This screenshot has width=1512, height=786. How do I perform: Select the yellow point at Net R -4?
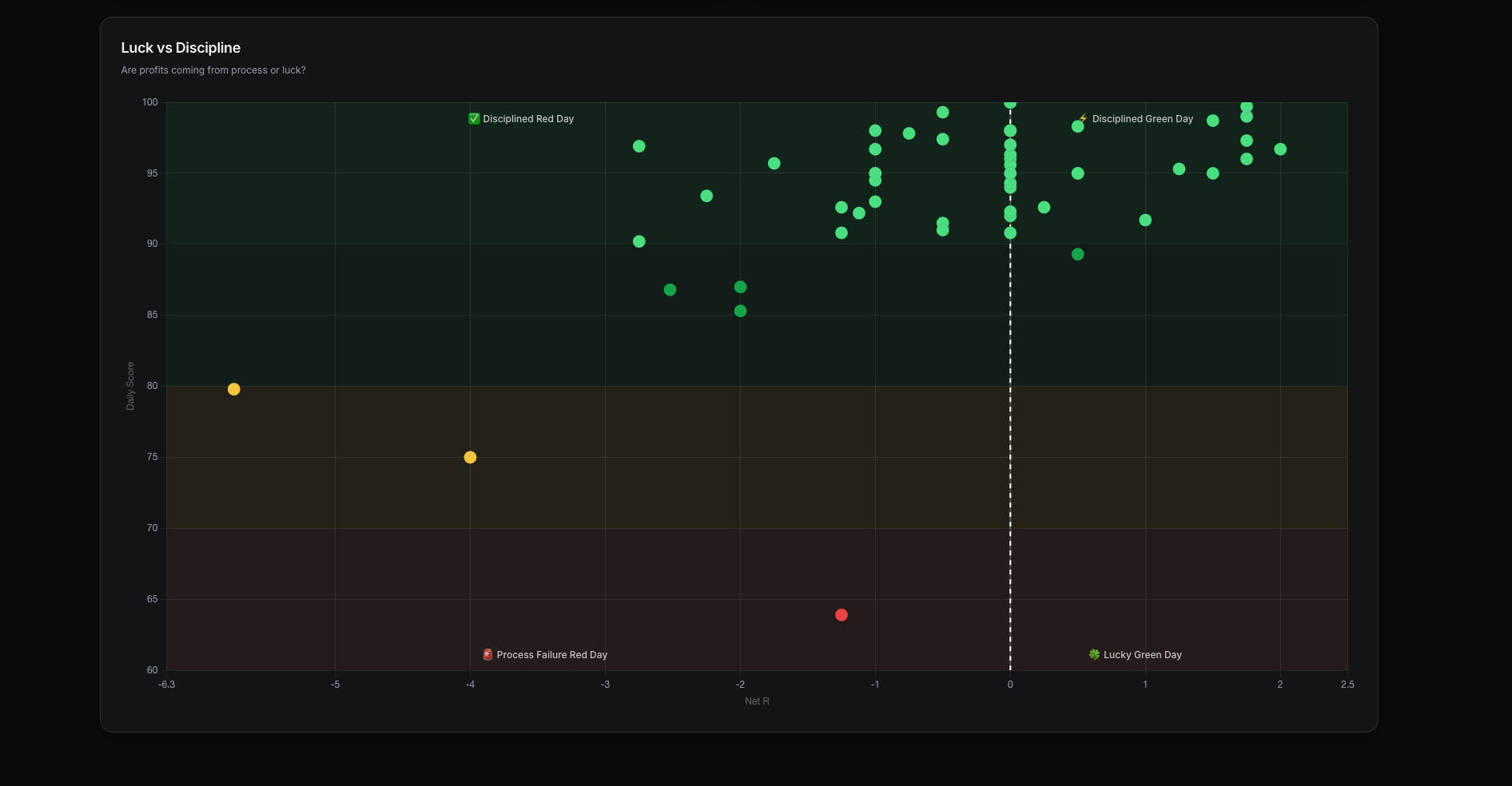tap(470, 458)
